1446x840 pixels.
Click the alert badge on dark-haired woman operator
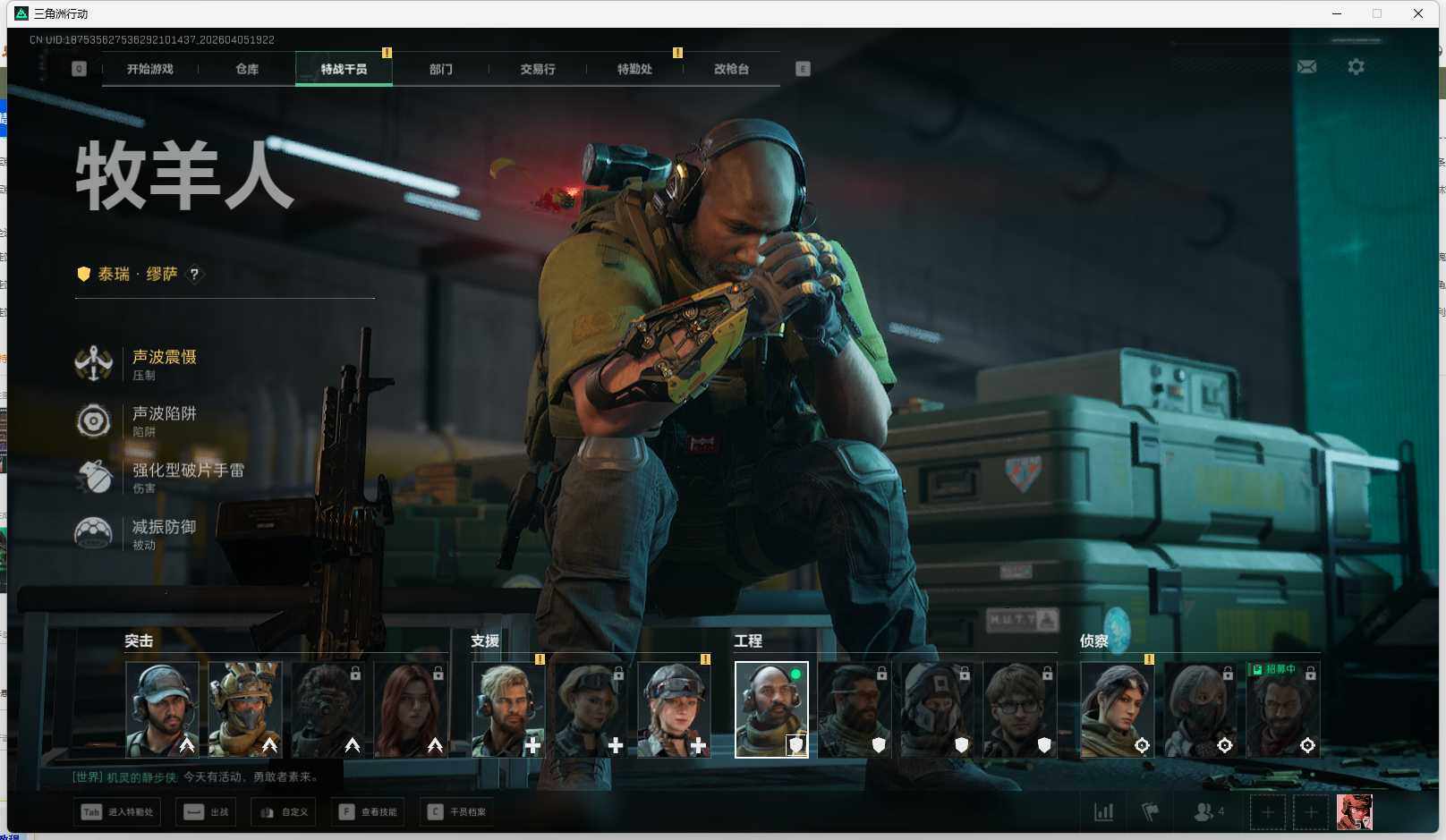pyautogui.click(x=1149, y=659)
